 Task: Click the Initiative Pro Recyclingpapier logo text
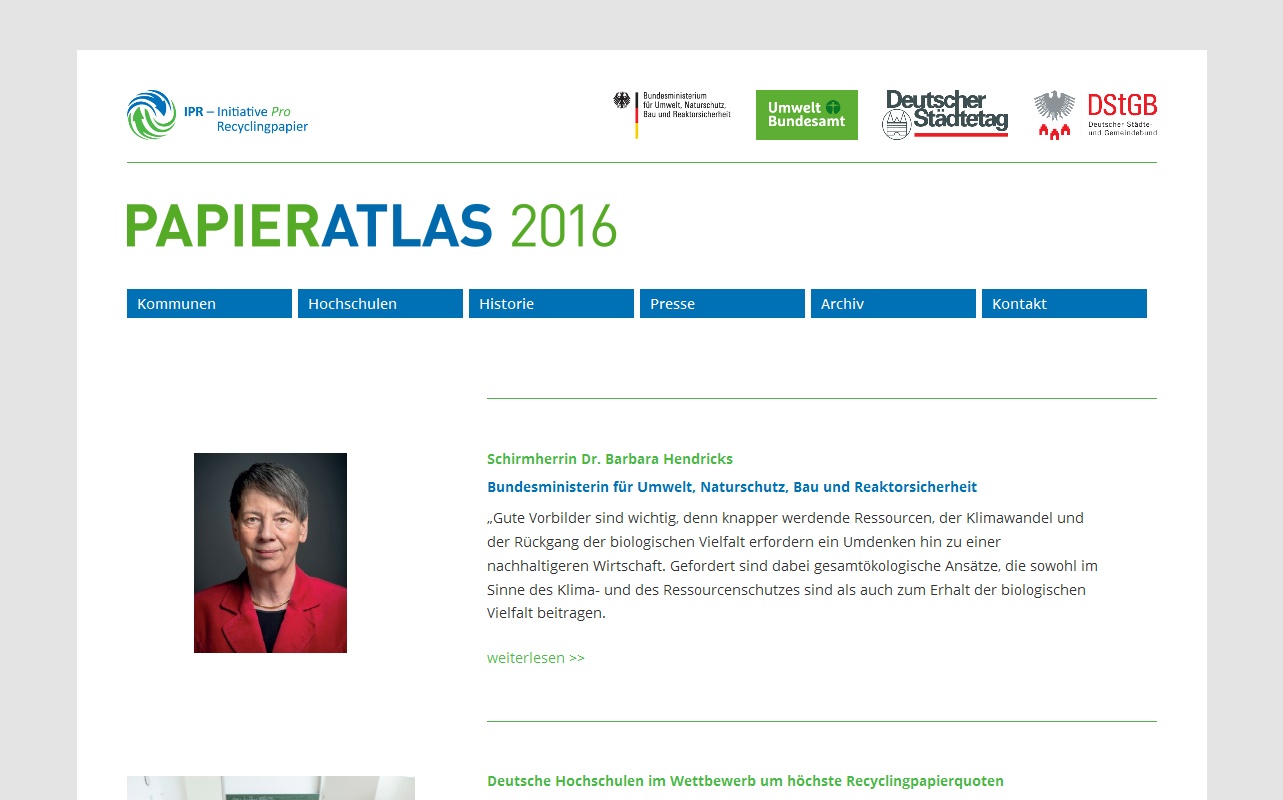click(x=246, y=119)
